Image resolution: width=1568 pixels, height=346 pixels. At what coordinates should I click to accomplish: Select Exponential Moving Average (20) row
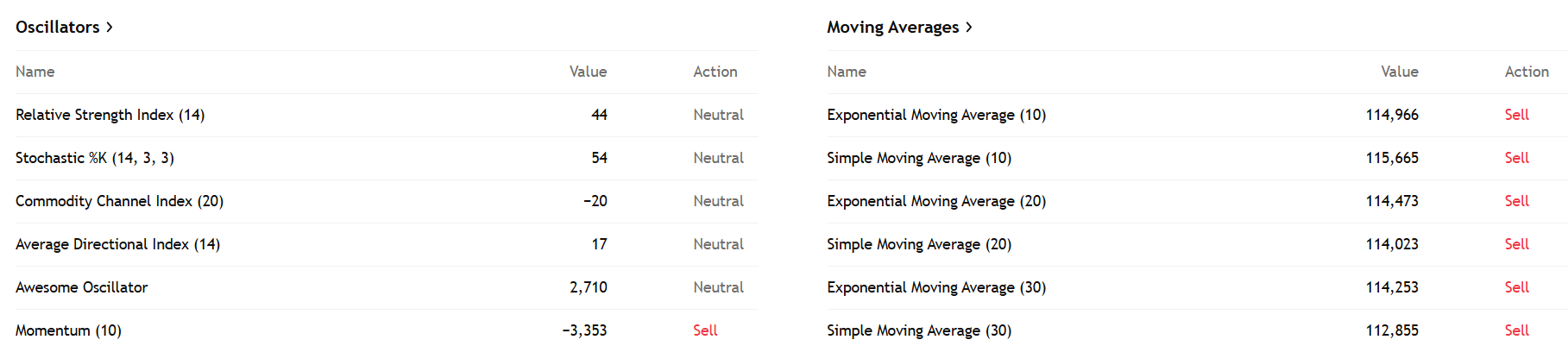(x=1197, y=201)
